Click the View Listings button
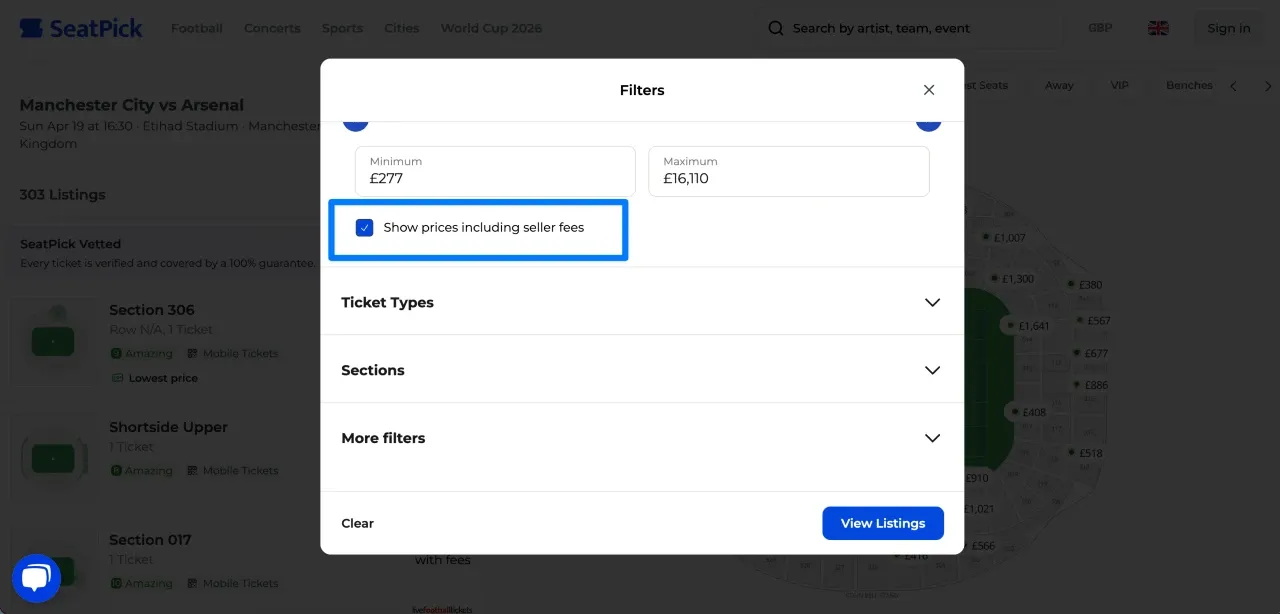This screenshot has width=1280, height=614. click(882, 523)
